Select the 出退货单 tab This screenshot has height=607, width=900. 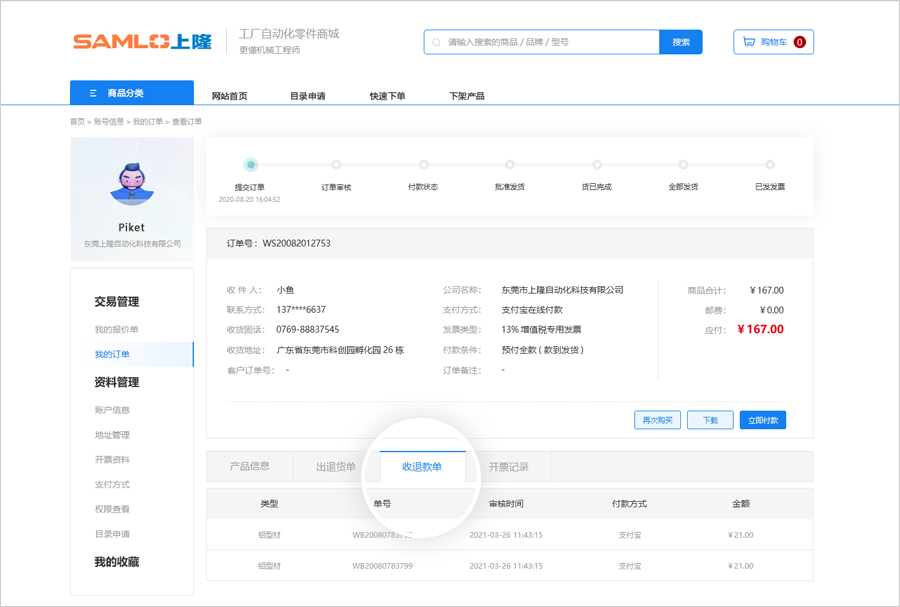tap(336, 467)
